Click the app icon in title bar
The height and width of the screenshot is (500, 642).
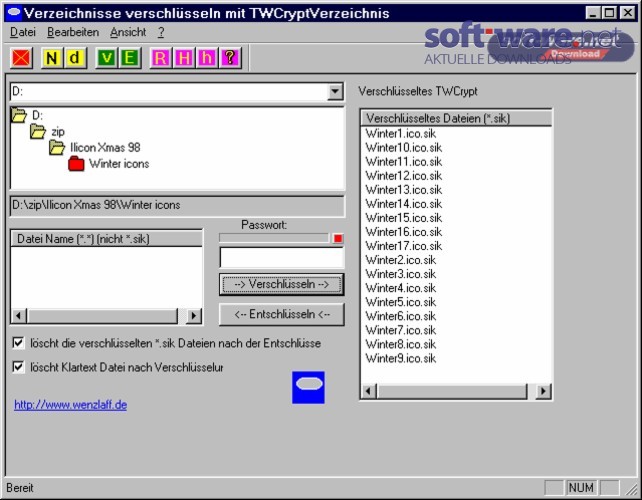[x=14, y=13]
